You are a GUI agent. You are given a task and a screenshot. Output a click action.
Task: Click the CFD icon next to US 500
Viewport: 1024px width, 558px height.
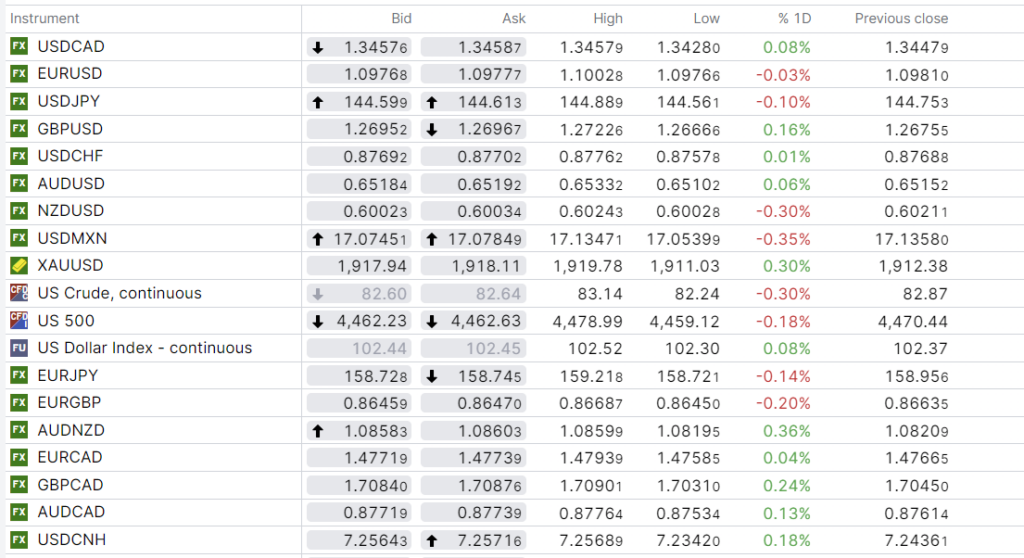18,321
